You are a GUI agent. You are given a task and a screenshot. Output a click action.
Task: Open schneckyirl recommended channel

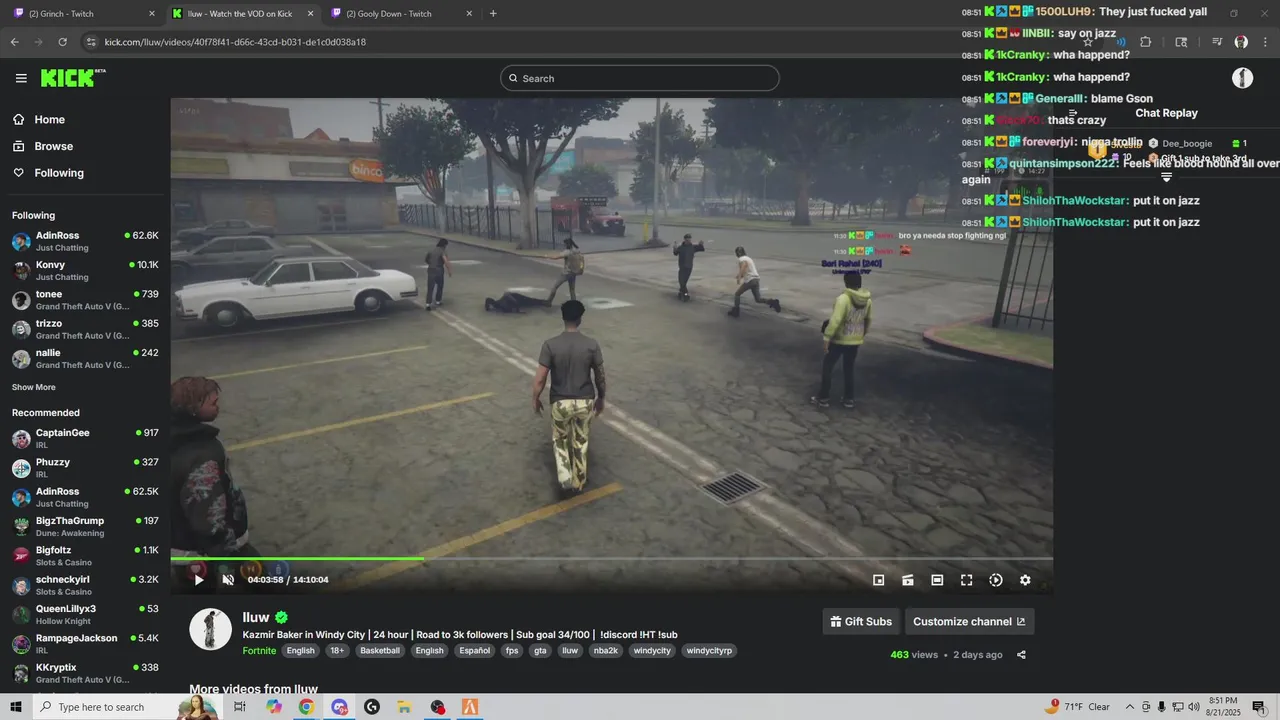coord(85,585)
